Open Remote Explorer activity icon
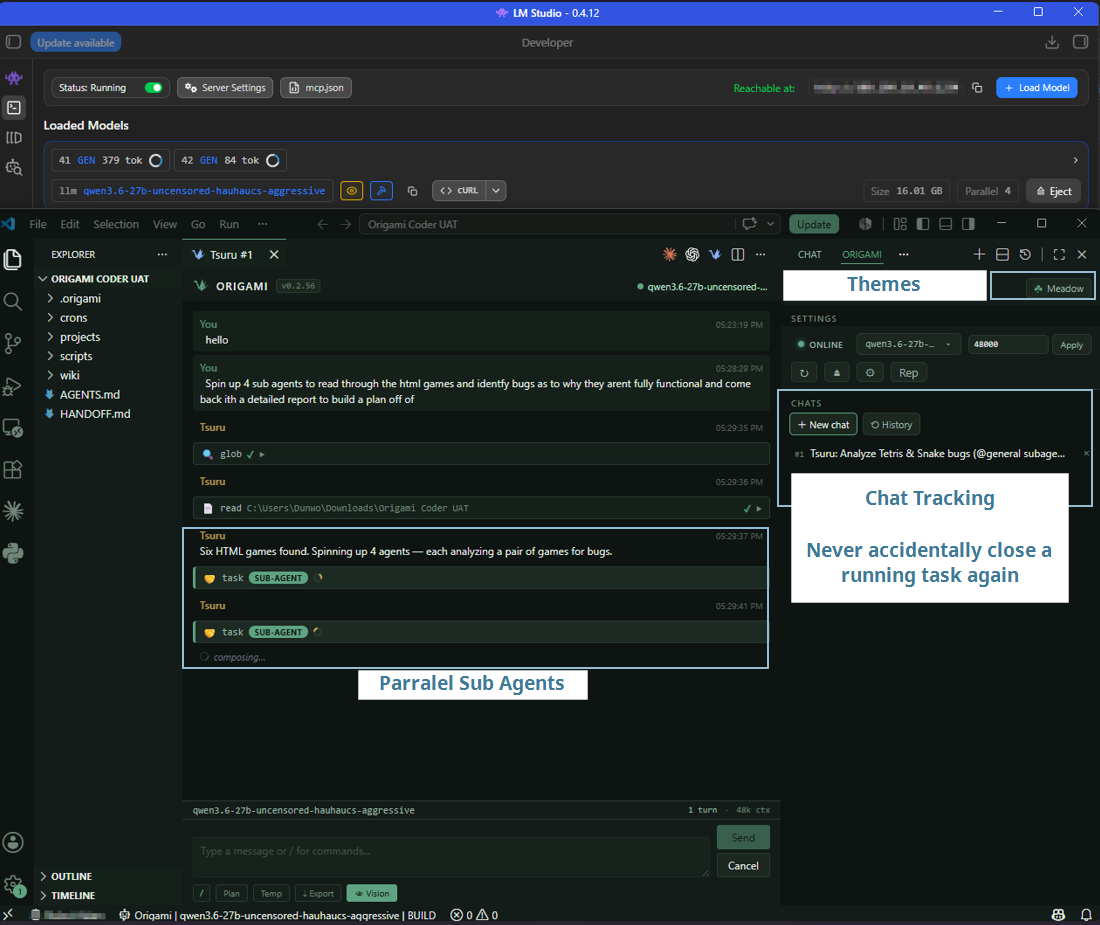Screen dimensions: 1100x925 [13, 428]
